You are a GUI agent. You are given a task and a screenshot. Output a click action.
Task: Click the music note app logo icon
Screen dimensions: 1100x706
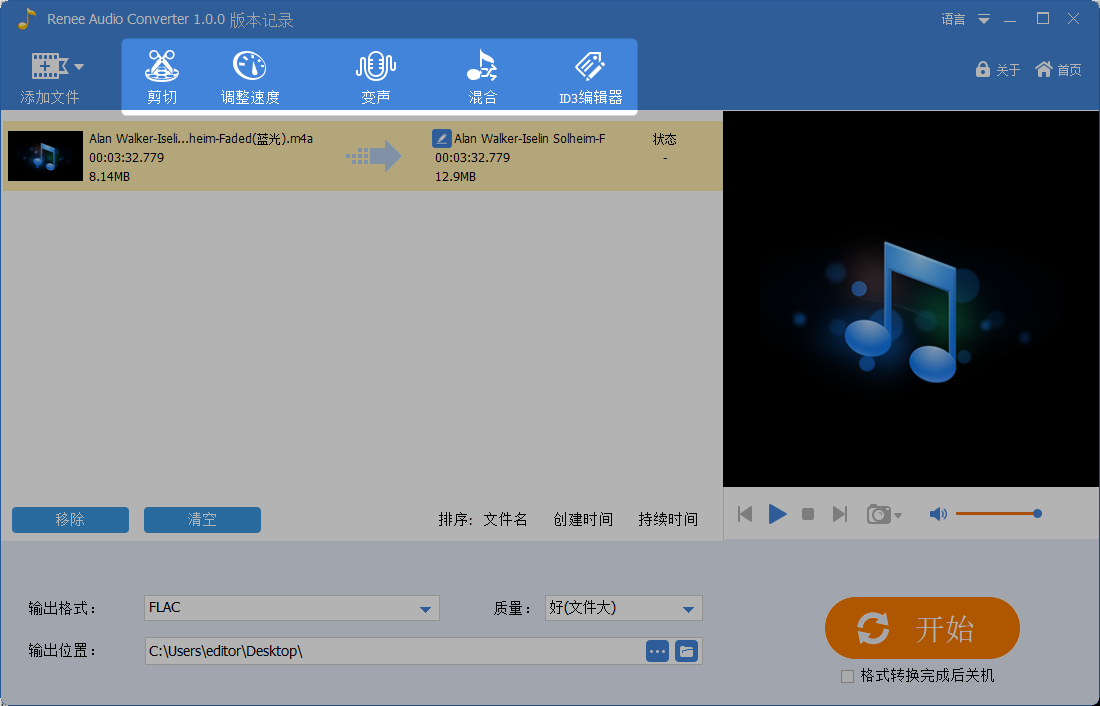click(26, 18)
